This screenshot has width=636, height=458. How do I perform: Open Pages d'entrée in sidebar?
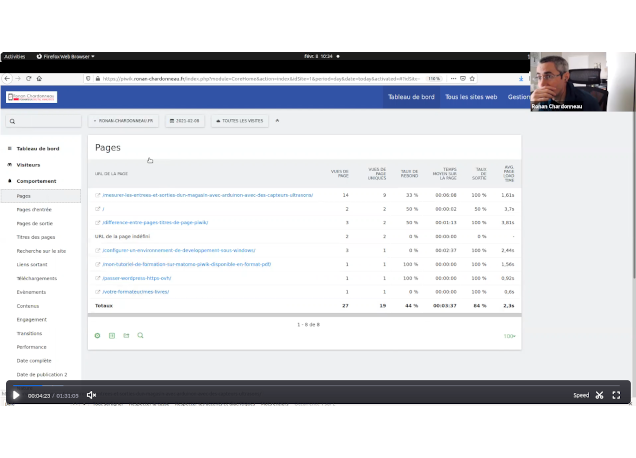tap(33, 210)
